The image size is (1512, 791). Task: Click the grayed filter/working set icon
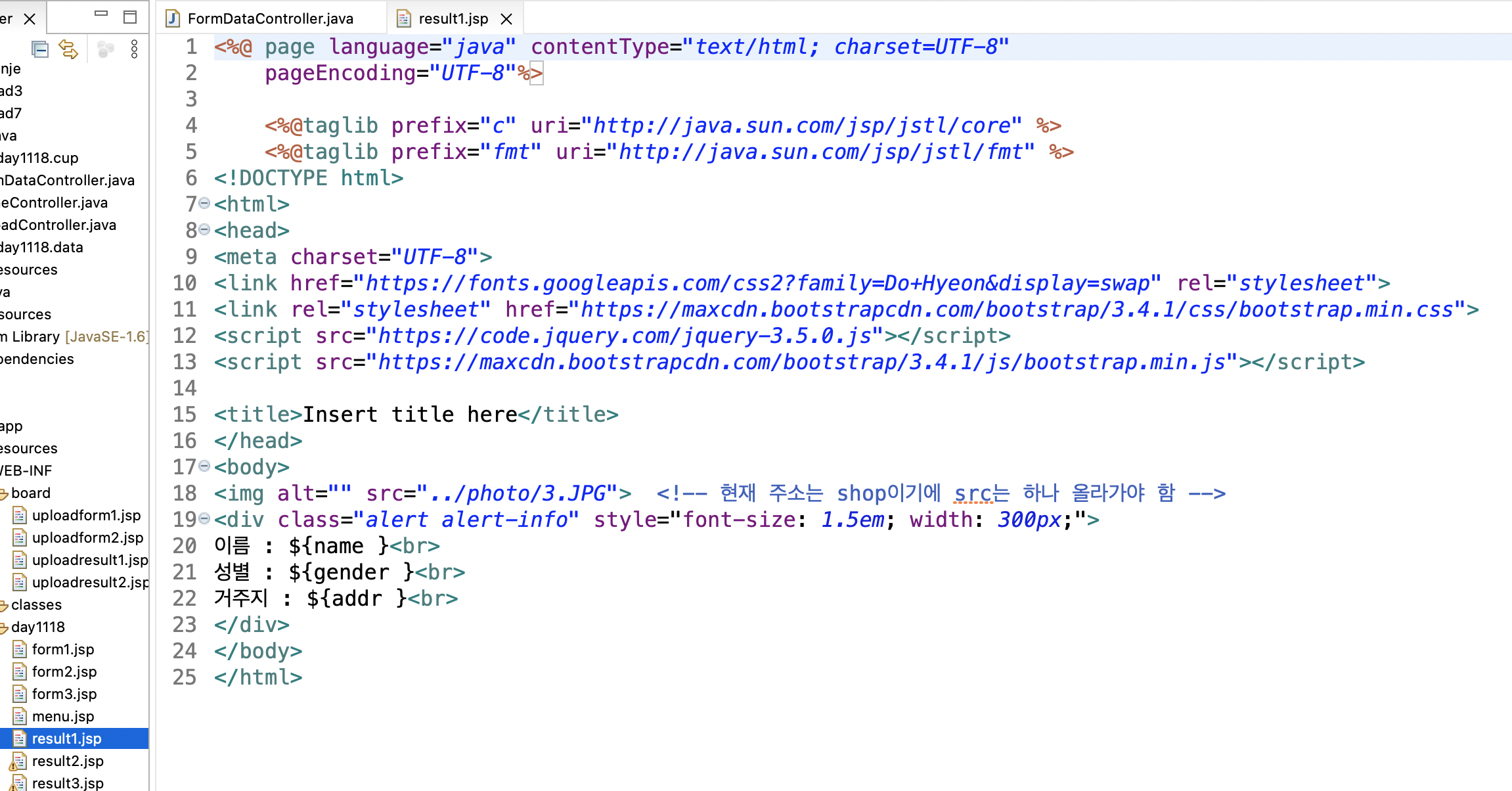(x=105, y=49)
